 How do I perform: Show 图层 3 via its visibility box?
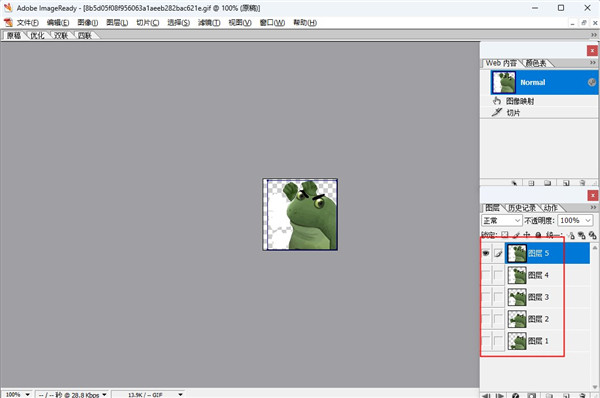(486, 297)
